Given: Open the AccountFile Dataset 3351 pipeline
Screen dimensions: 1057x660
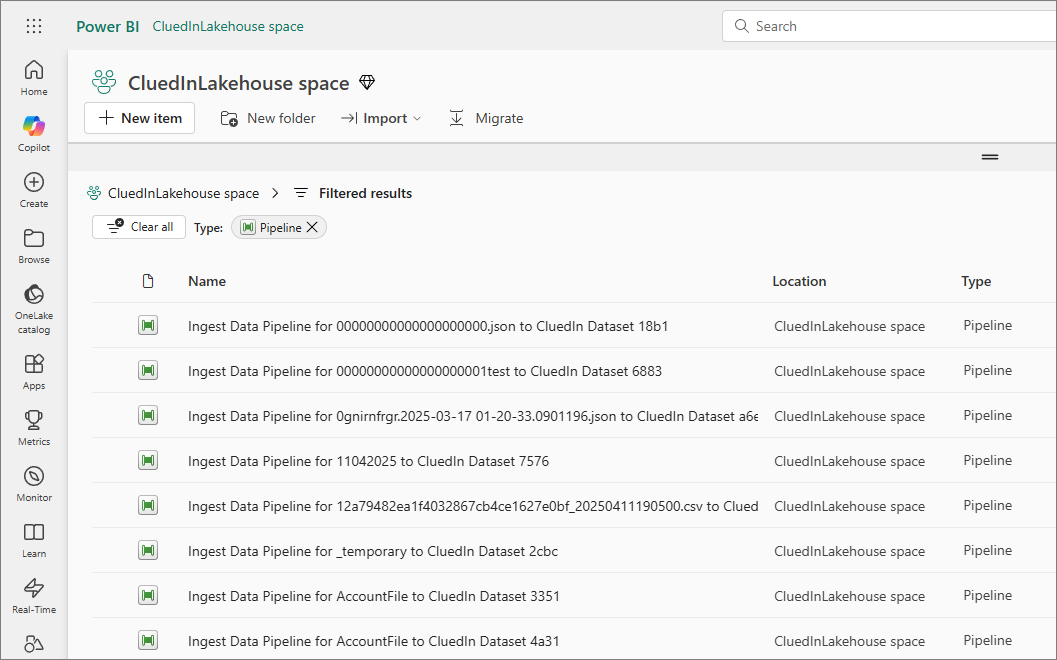Looking at the screenshot, I should pyautogui.click(x=373, y=596).
